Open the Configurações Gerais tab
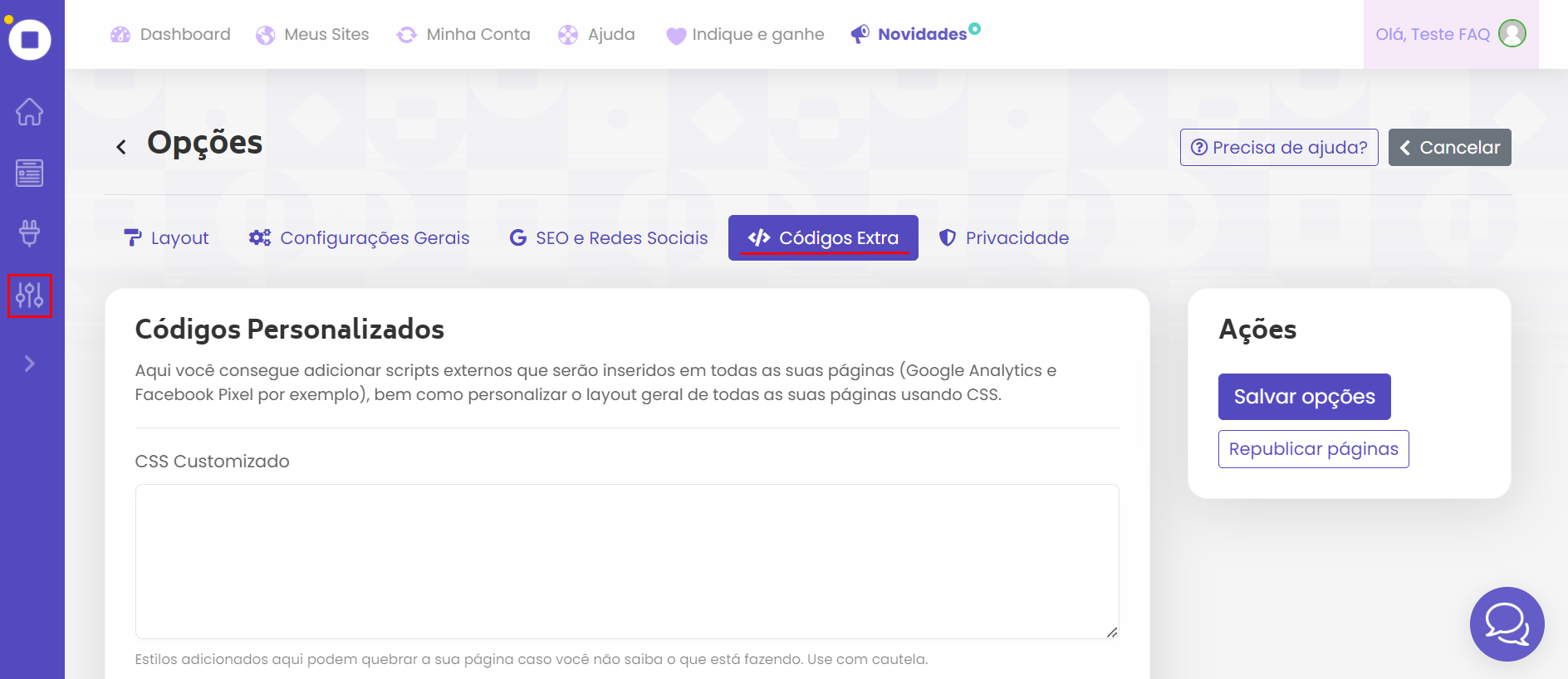Screen dimensions: 1568x679 click(360, 238)
